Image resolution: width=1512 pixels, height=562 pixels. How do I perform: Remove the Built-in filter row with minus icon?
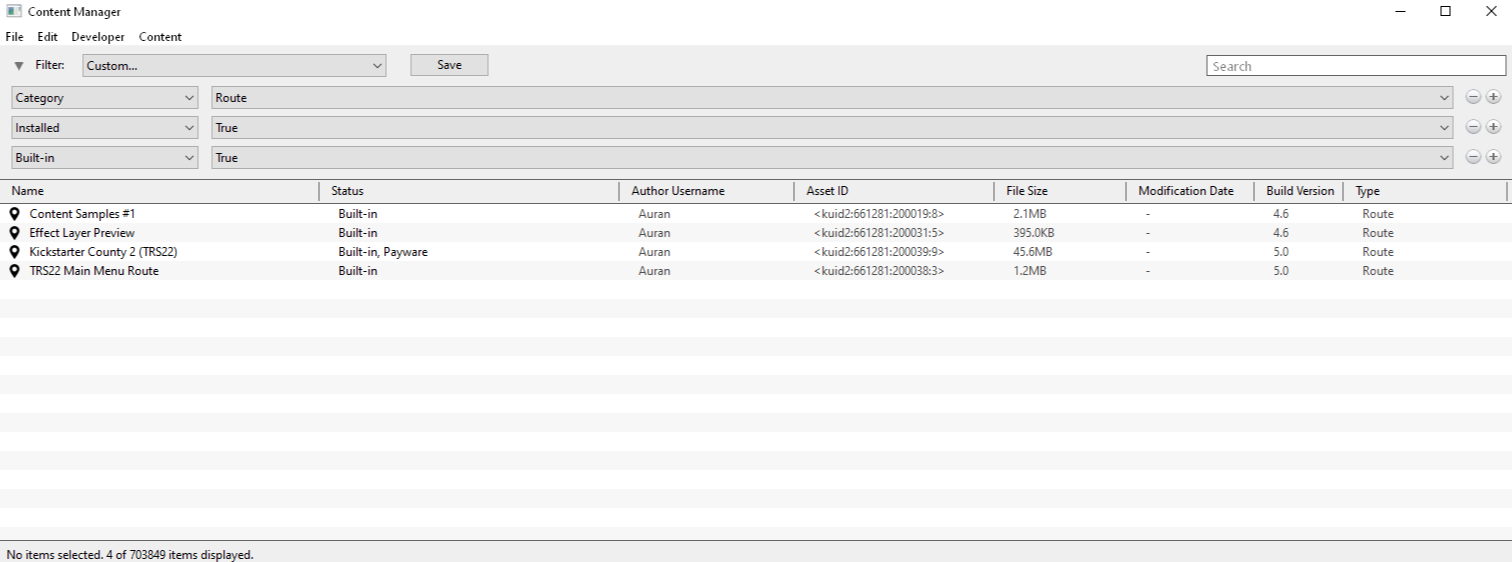pos(1473,158)
